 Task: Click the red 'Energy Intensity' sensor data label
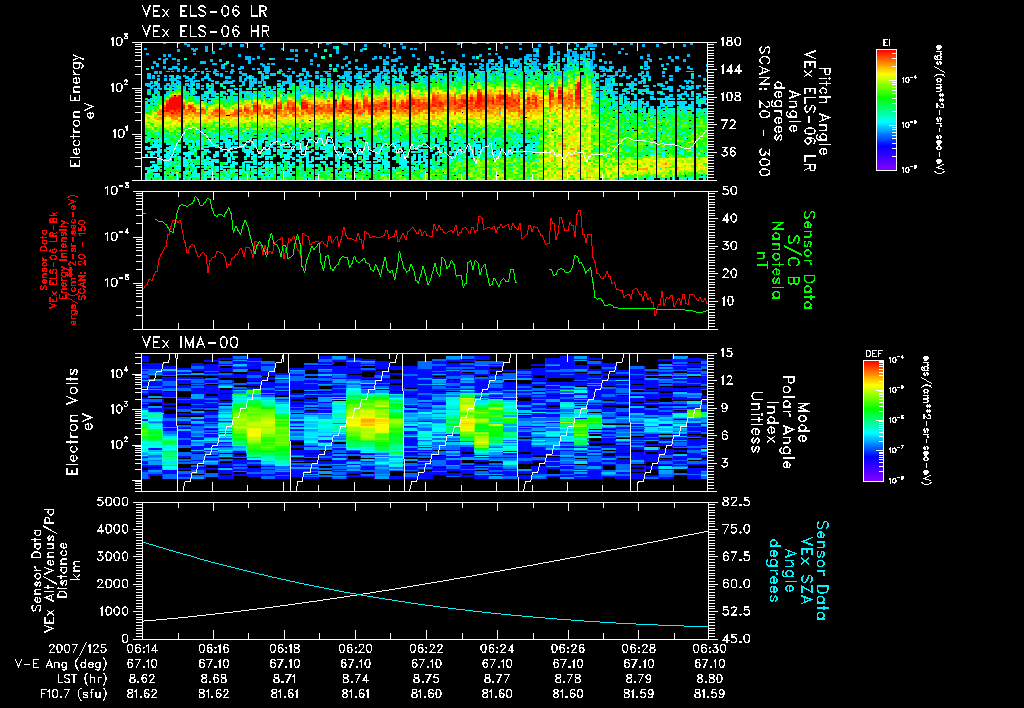[63, 260]
